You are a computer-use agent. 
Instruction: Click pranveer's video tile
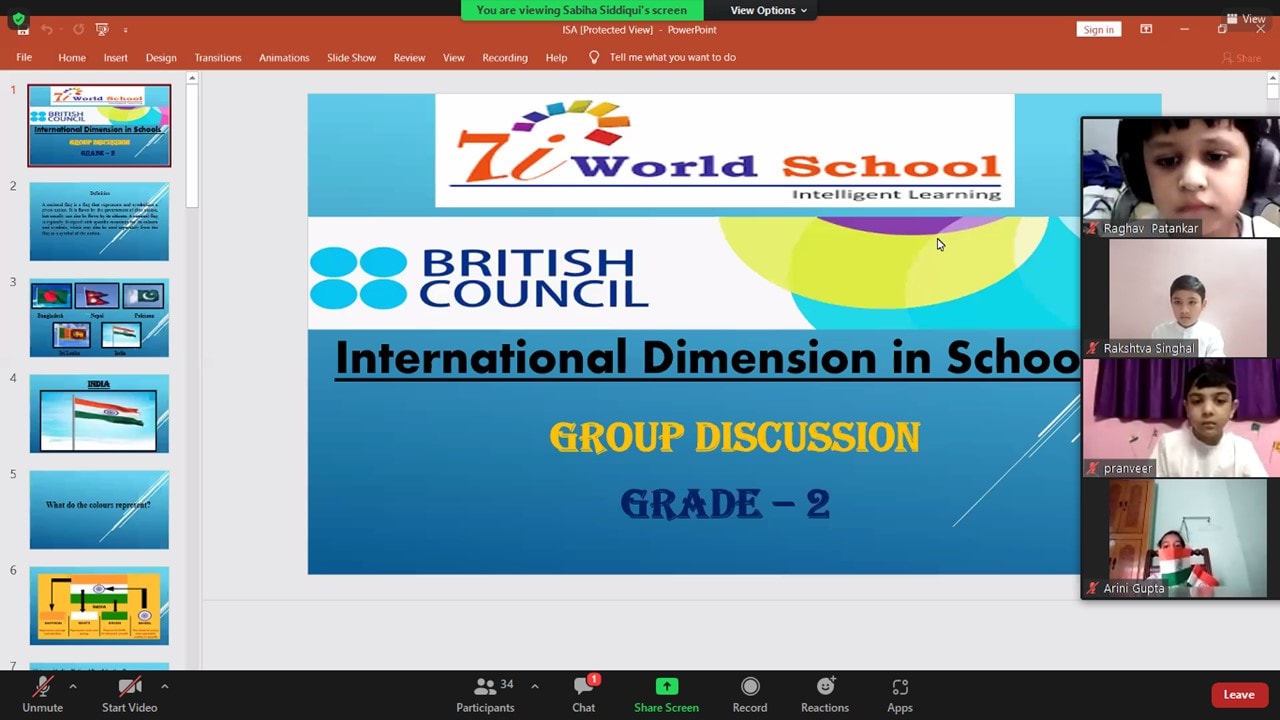[1180, 418]
